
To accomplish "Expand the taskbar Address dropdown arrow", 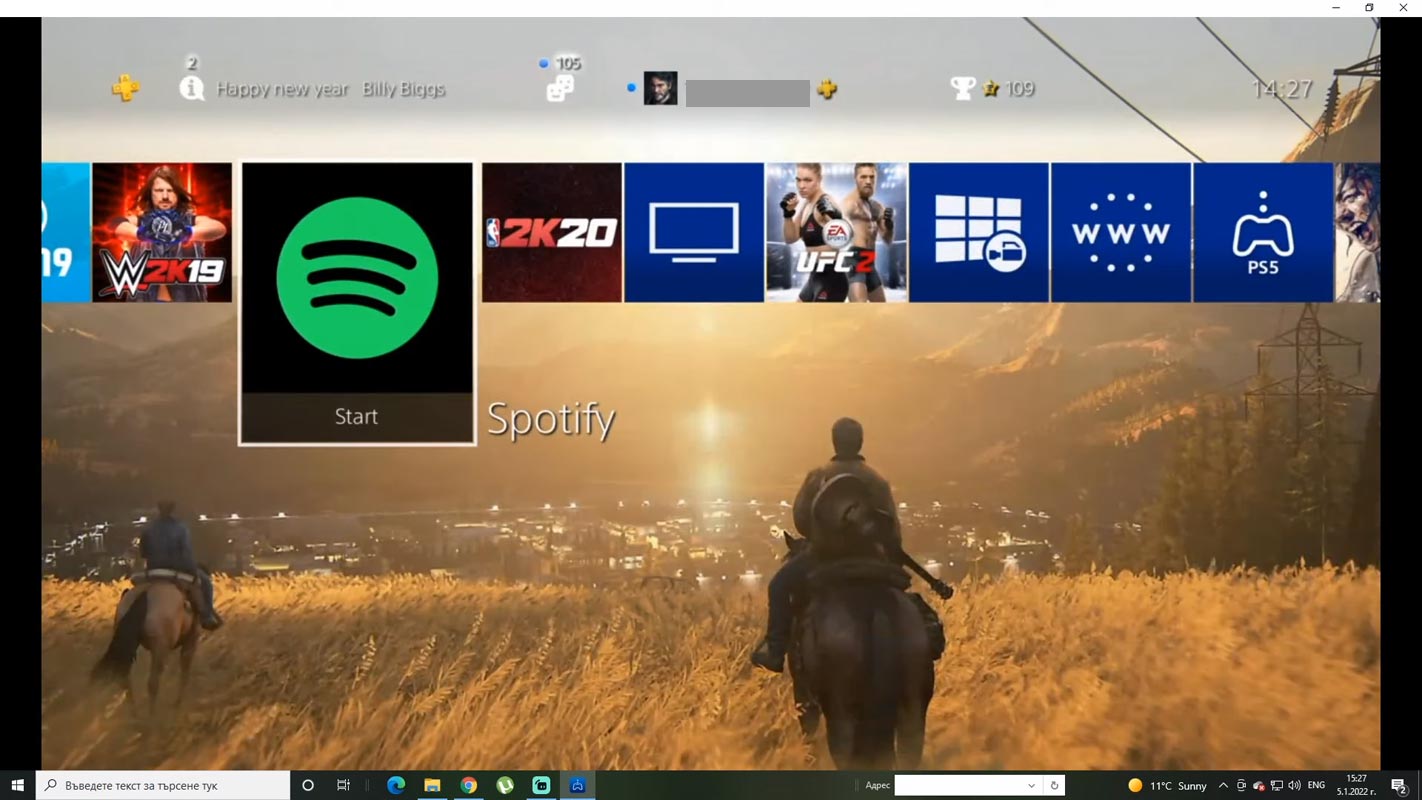I will point(1032,785).
